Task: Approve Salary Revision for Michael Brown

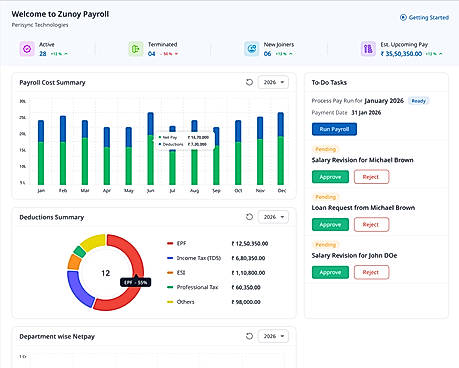Action: 330,177
